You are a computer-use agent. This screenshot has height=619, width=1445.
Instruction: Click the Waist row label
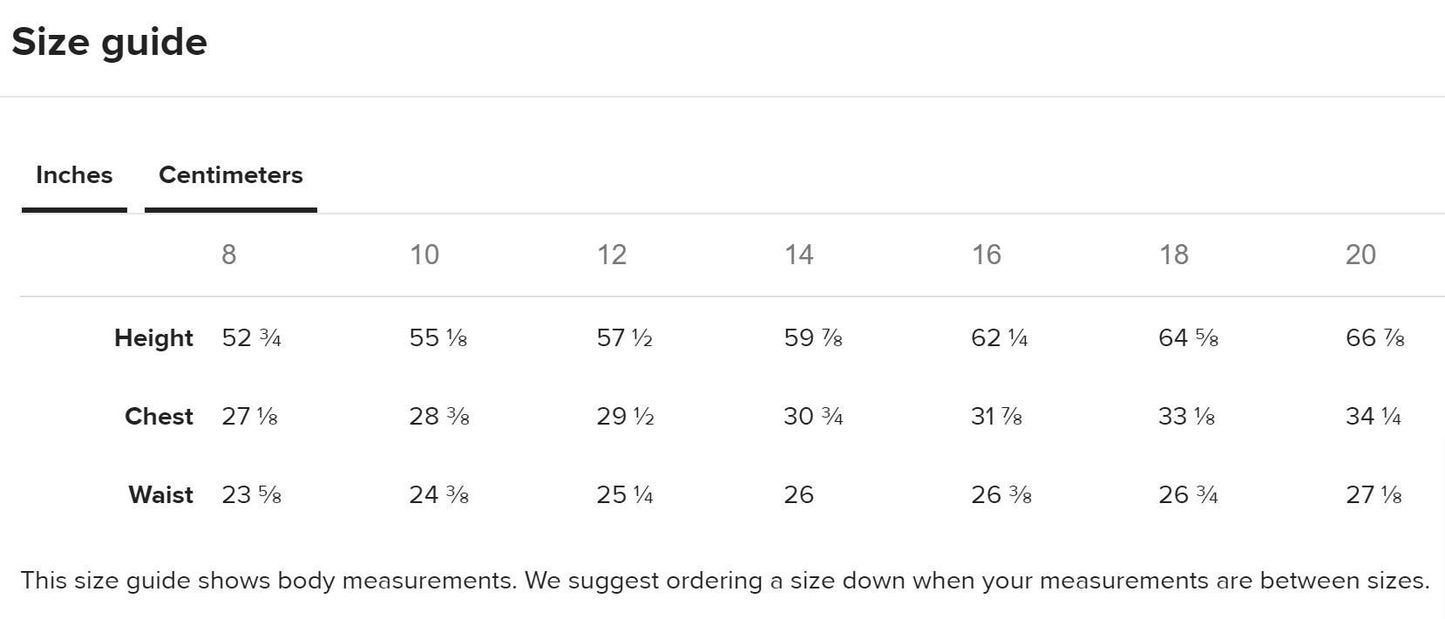[x=160, y=495]
